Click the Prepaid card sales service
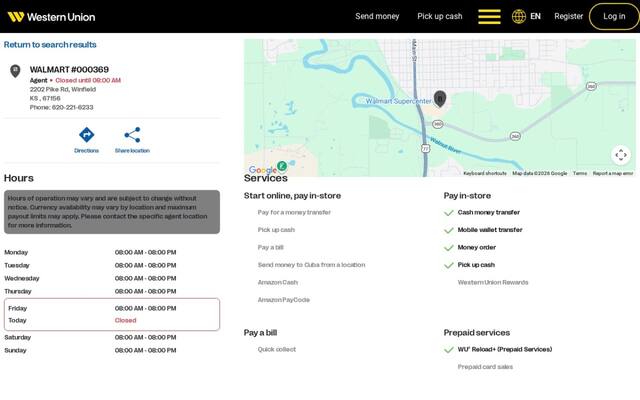640x400 pixels. (x=485, y=367)
